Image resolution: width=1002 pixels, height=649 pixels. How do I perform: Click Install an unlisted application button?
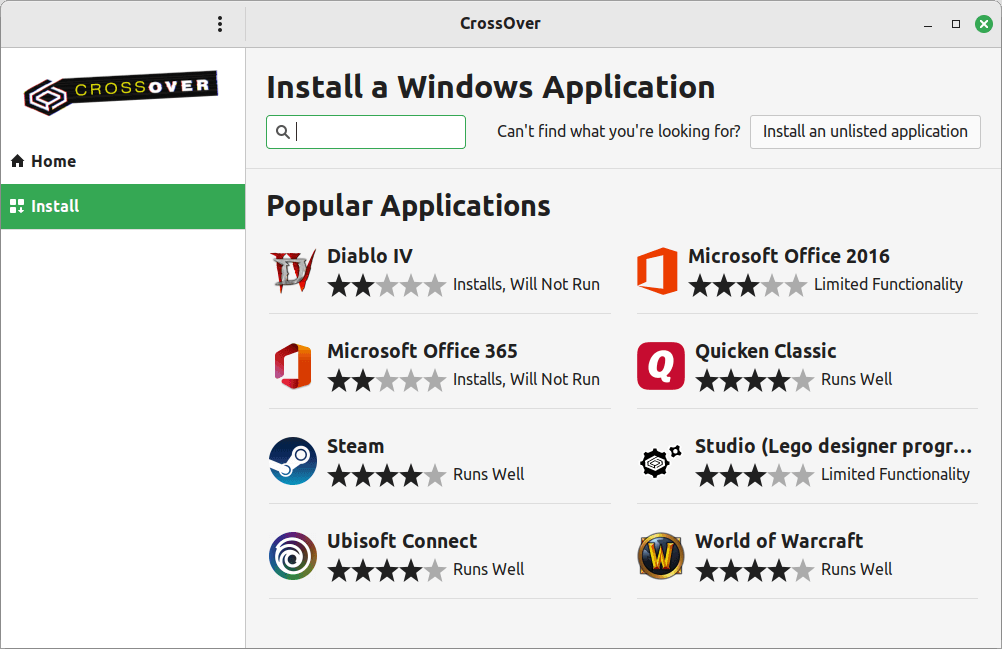click(865, 131)
